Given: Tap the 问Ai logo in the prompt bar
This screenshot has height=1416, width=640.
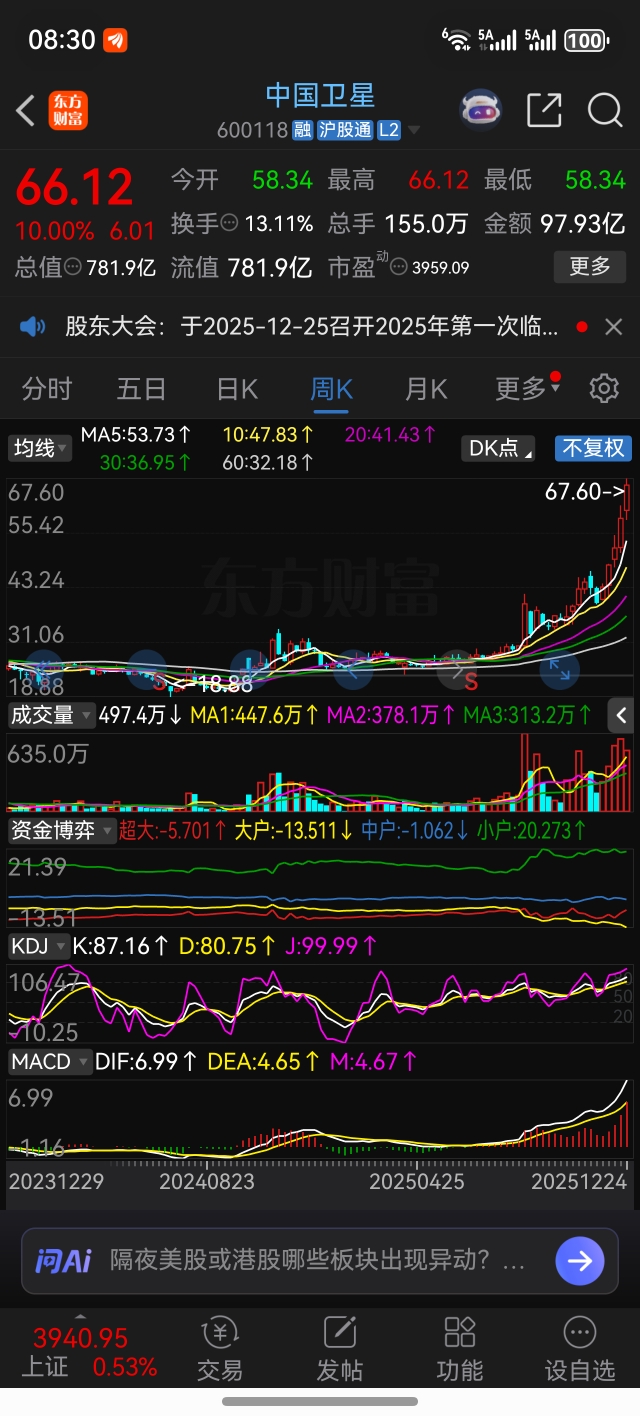Looking at the screenshot, I should click(63, 1261).
